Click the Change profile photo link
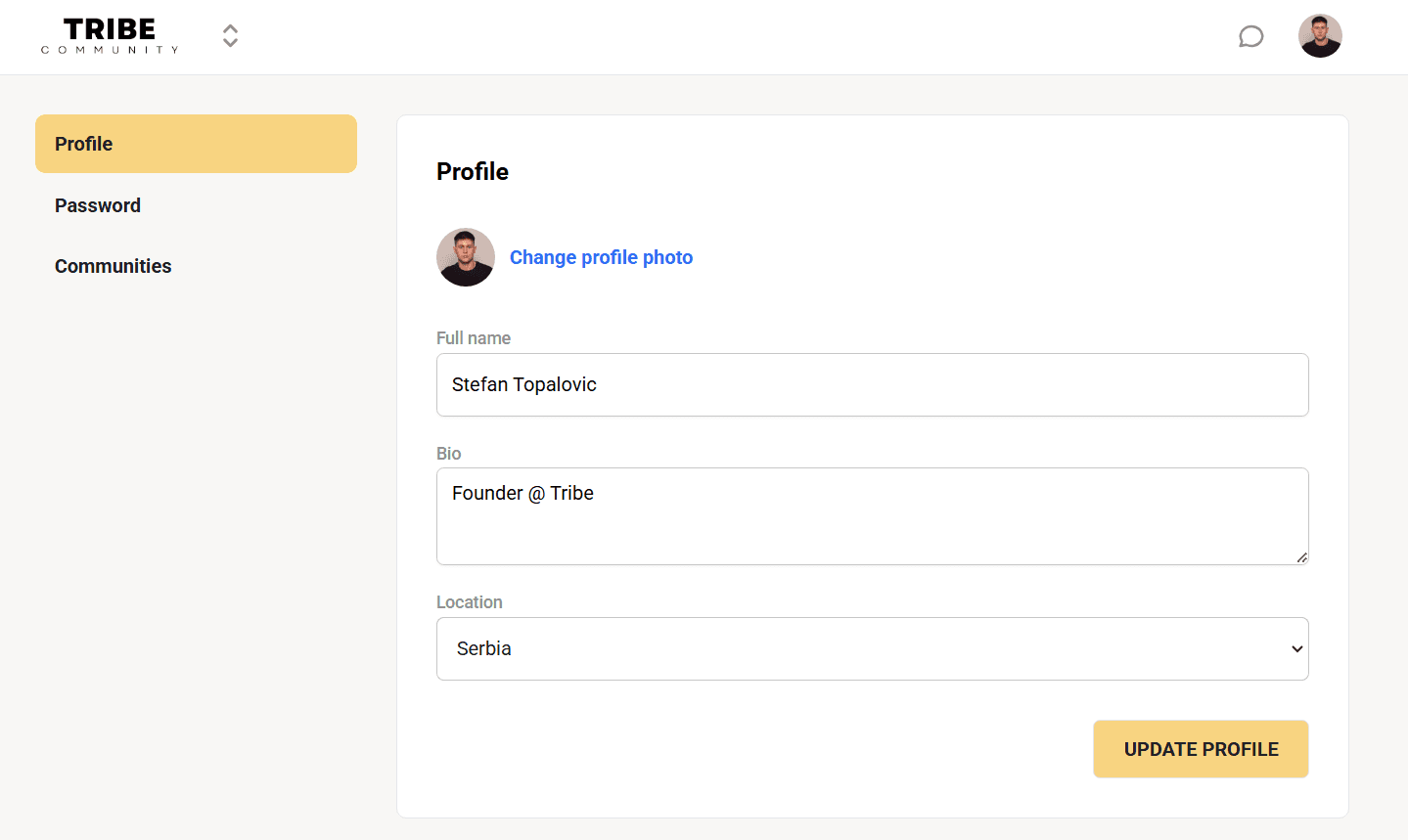Image resolution: width=1408 pixels, height=840 pixels. (x=601, y=257)
